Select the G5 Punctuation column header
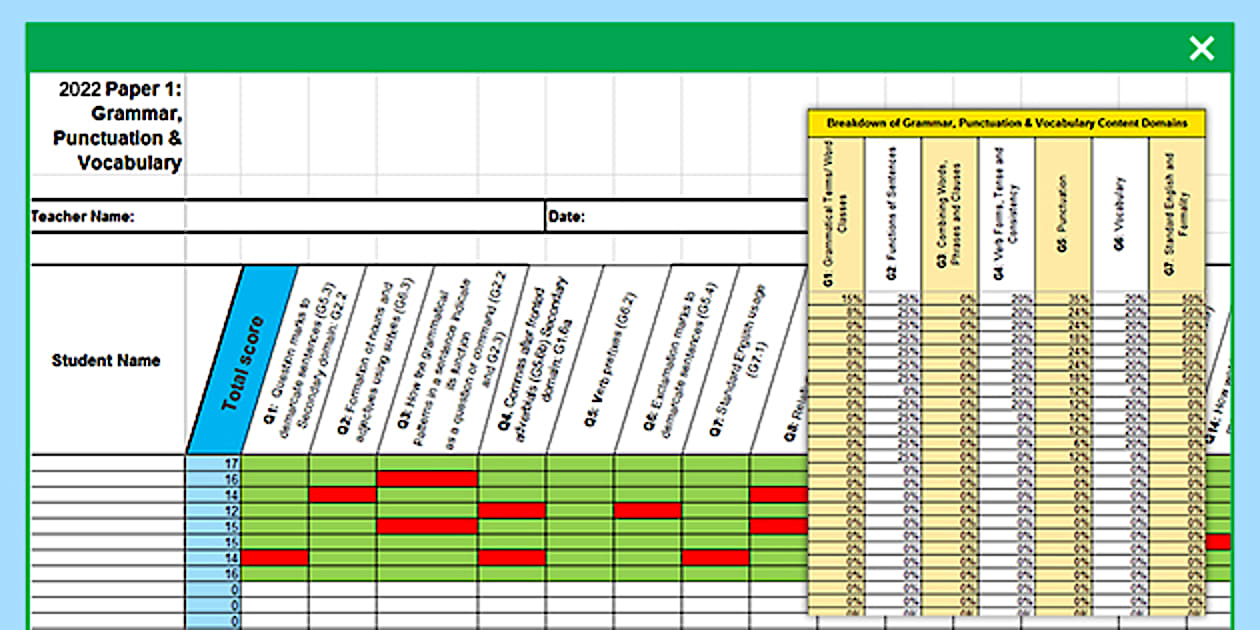This screenshot has width=1260, height=630. tap(1063, 215)
